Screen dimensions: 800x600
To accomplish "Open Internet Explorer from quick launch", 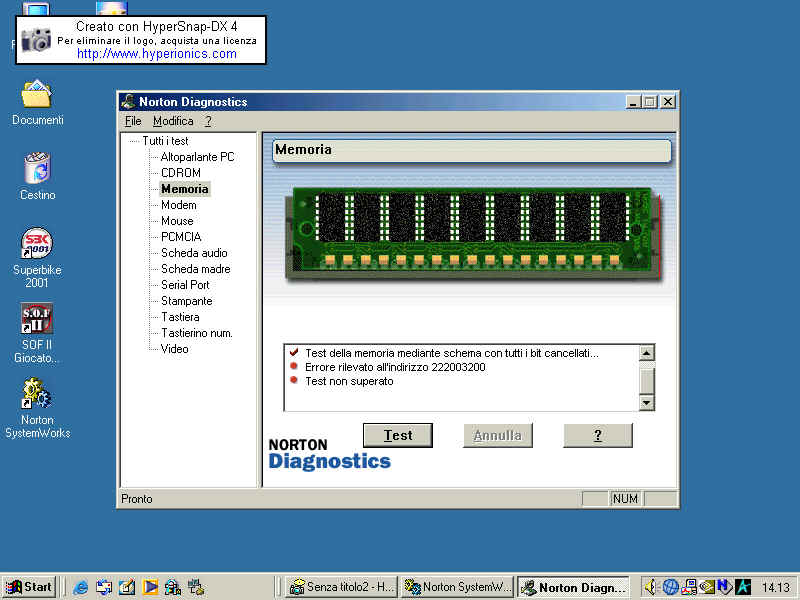I will coord(81,587).
